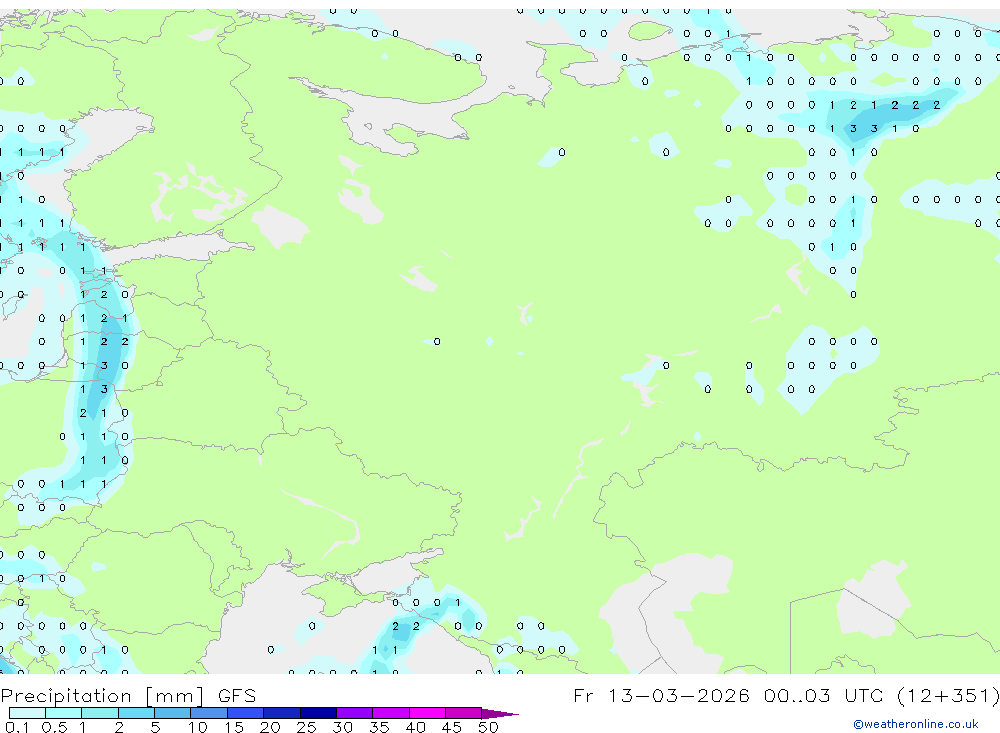
Task: Click the weatheronline.co.uk copyright link
Action: (915, 724)
